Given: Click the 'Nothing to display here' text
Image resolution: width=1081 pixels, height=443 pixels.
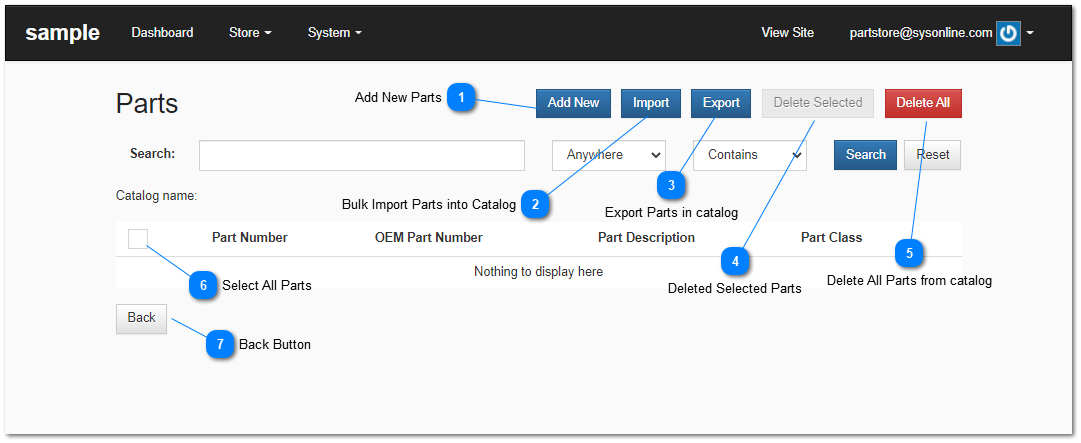Looking at the screenshot, I should tap(538, 272).
